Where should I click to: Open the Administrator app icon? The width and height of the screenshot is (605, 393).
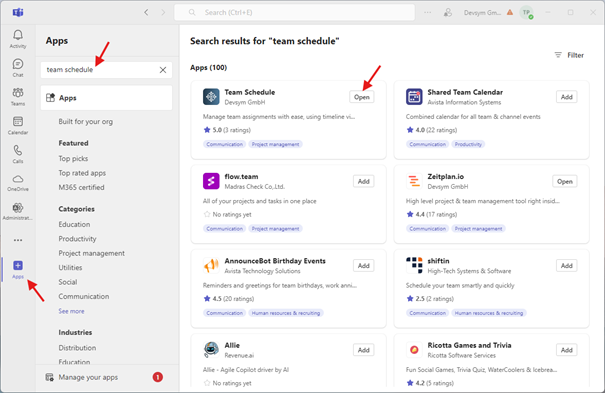point(18,211)
